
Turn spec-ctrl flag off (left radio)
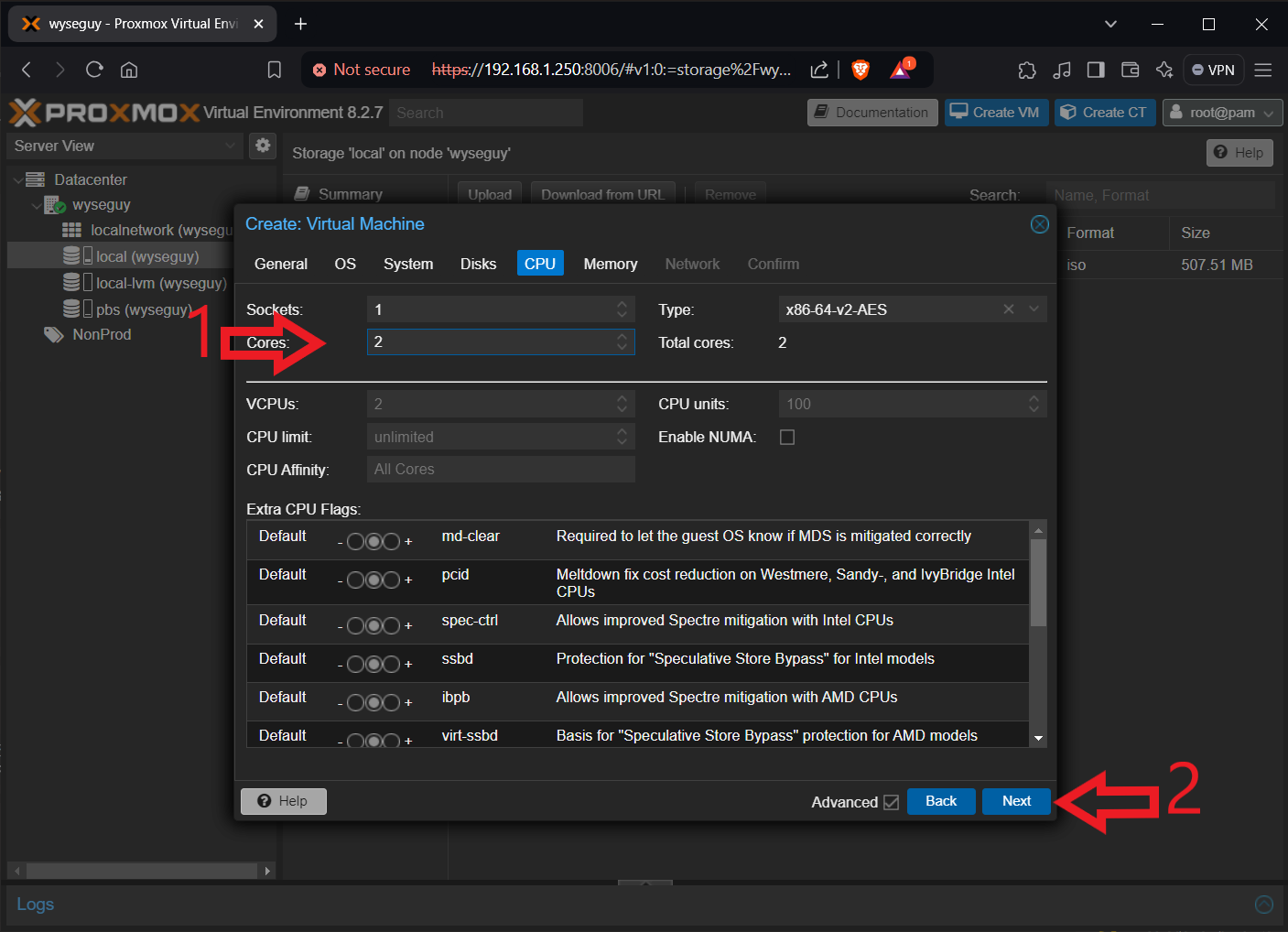[x=355, y=625]
